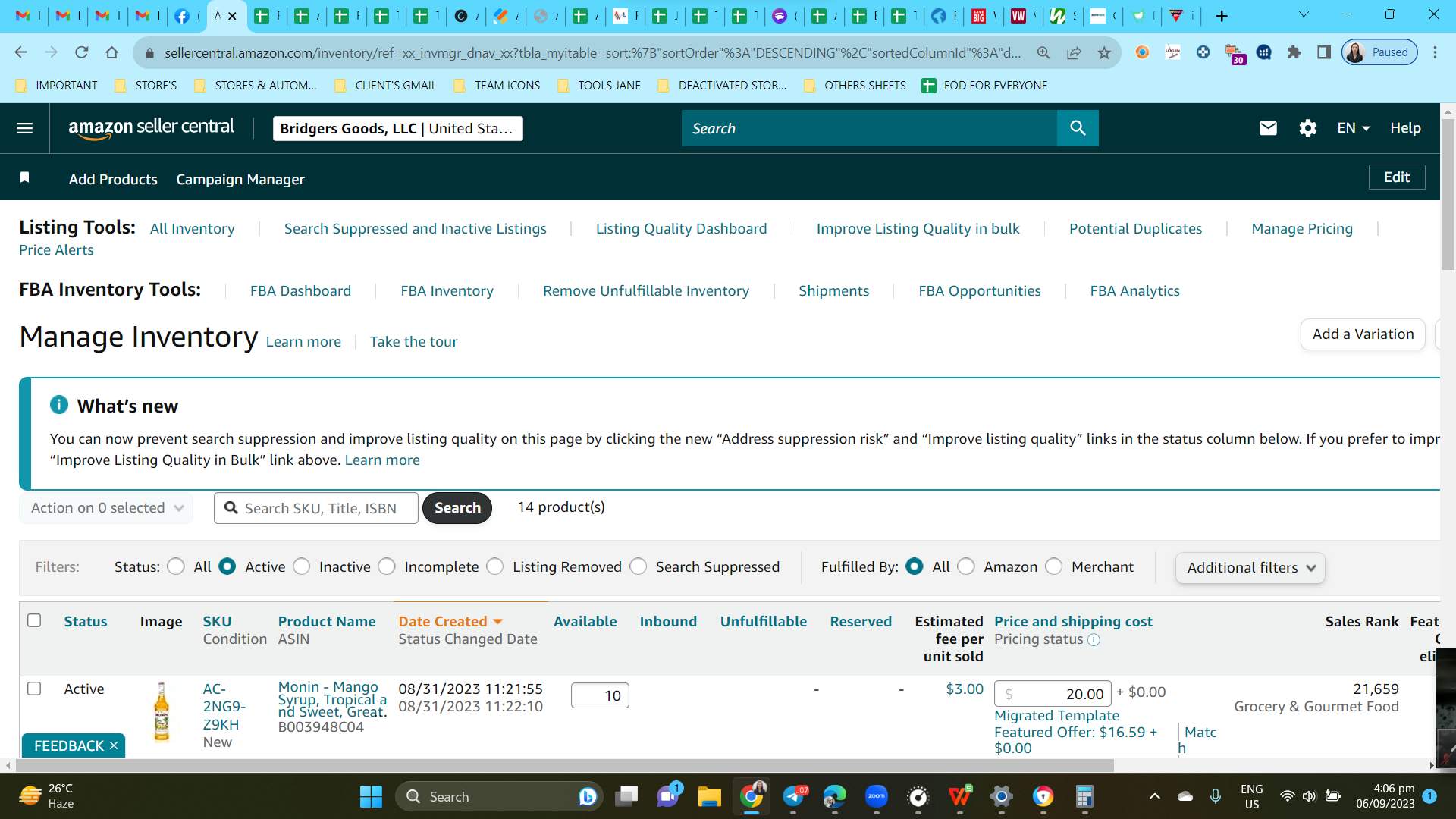Open Calculator from the taskbar
1456x819 pixels.
[x=1084, y=796]
